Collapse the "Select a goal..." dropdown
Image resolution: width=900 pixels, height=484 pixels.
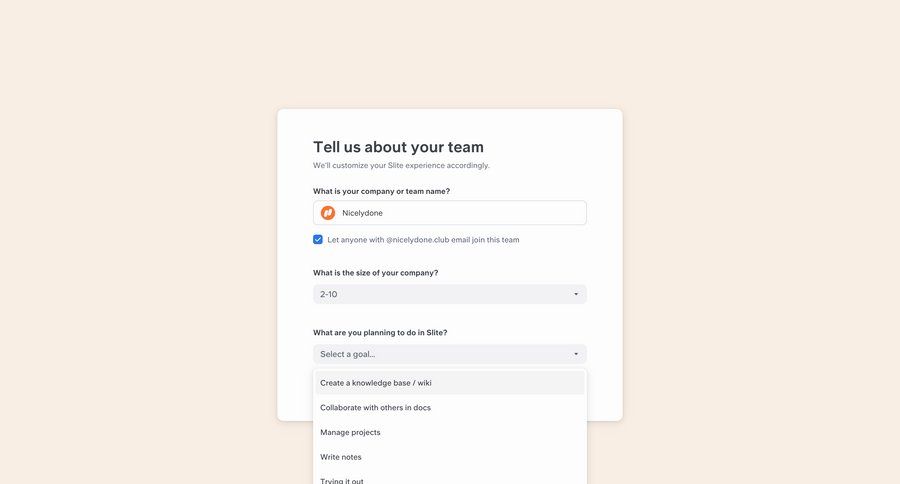coord(449,354)
